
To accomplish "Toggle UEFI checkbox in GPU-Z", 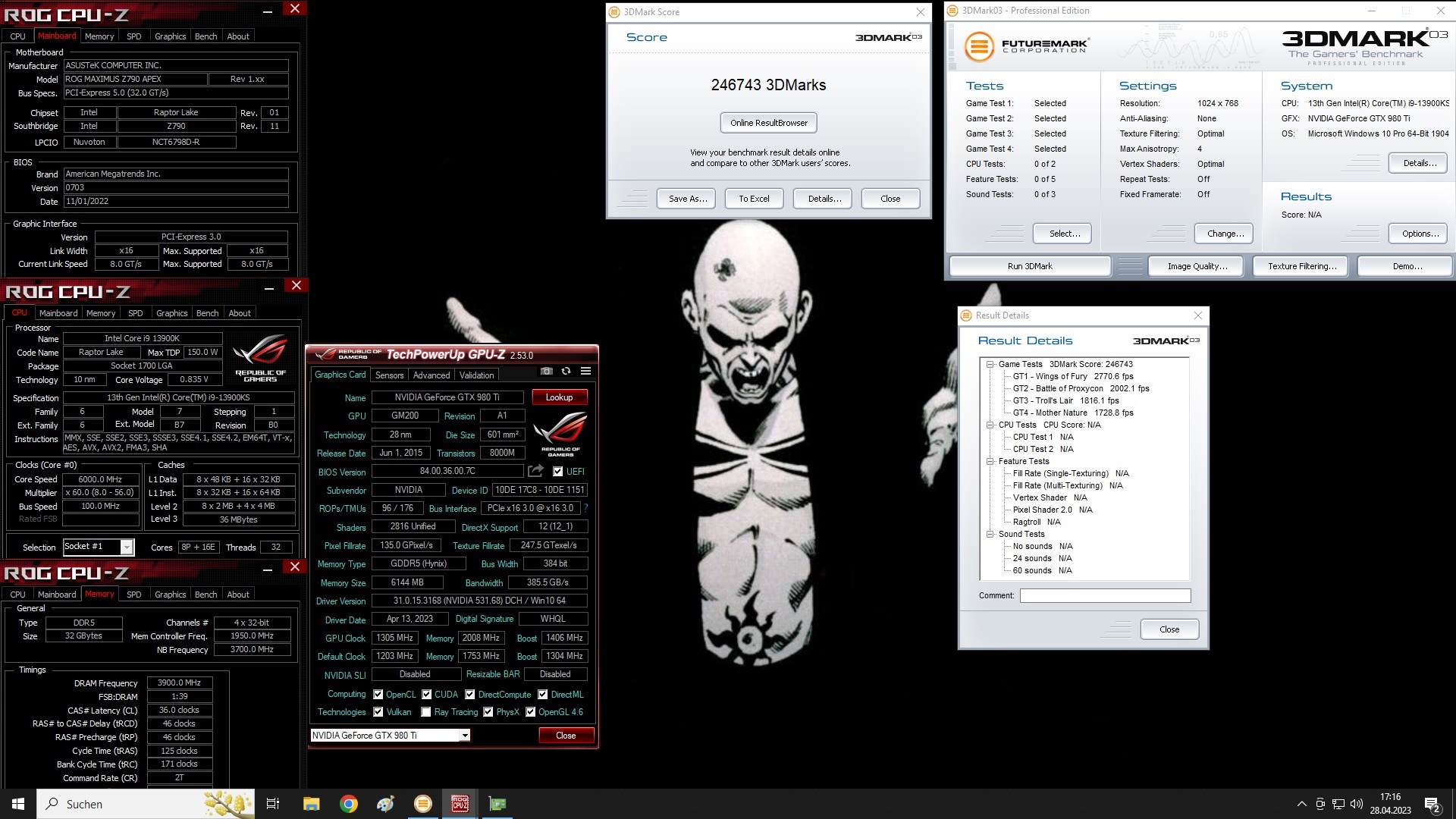I will tap(557, 472).
